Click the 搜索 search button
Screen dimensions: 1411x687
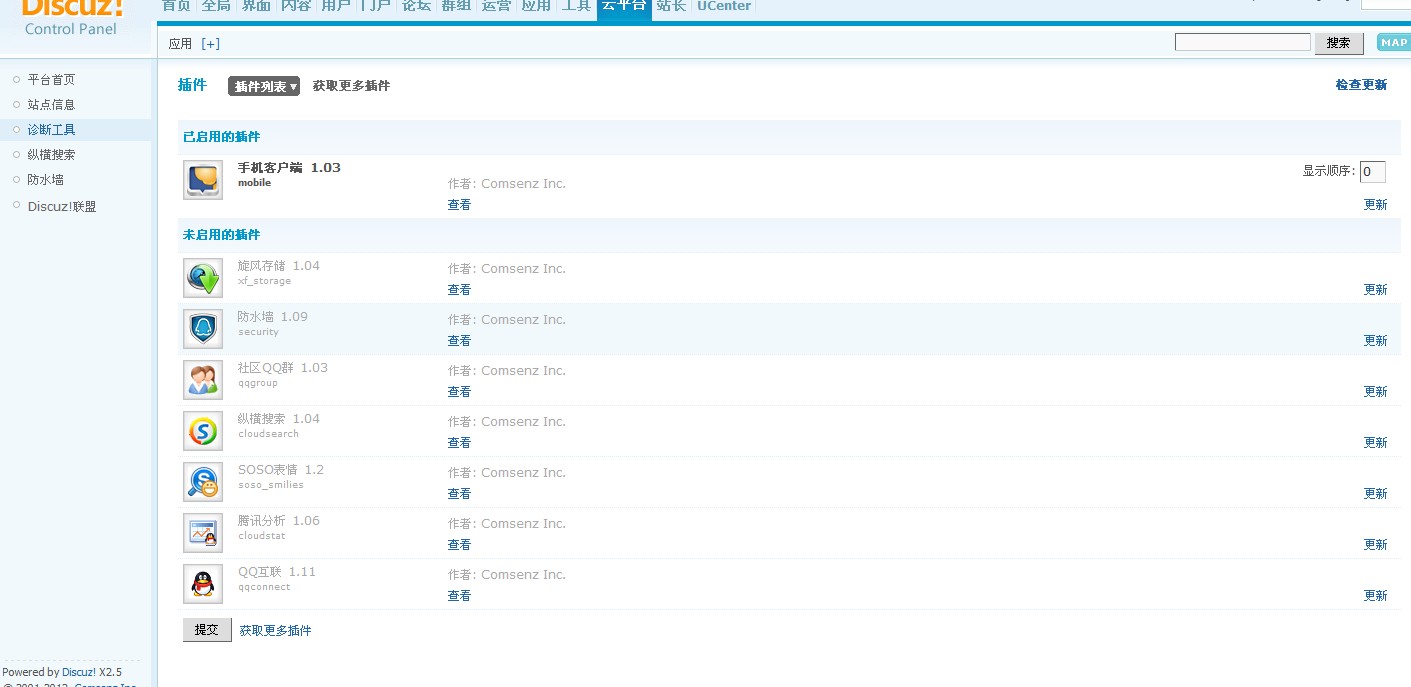pos(1339,43)
